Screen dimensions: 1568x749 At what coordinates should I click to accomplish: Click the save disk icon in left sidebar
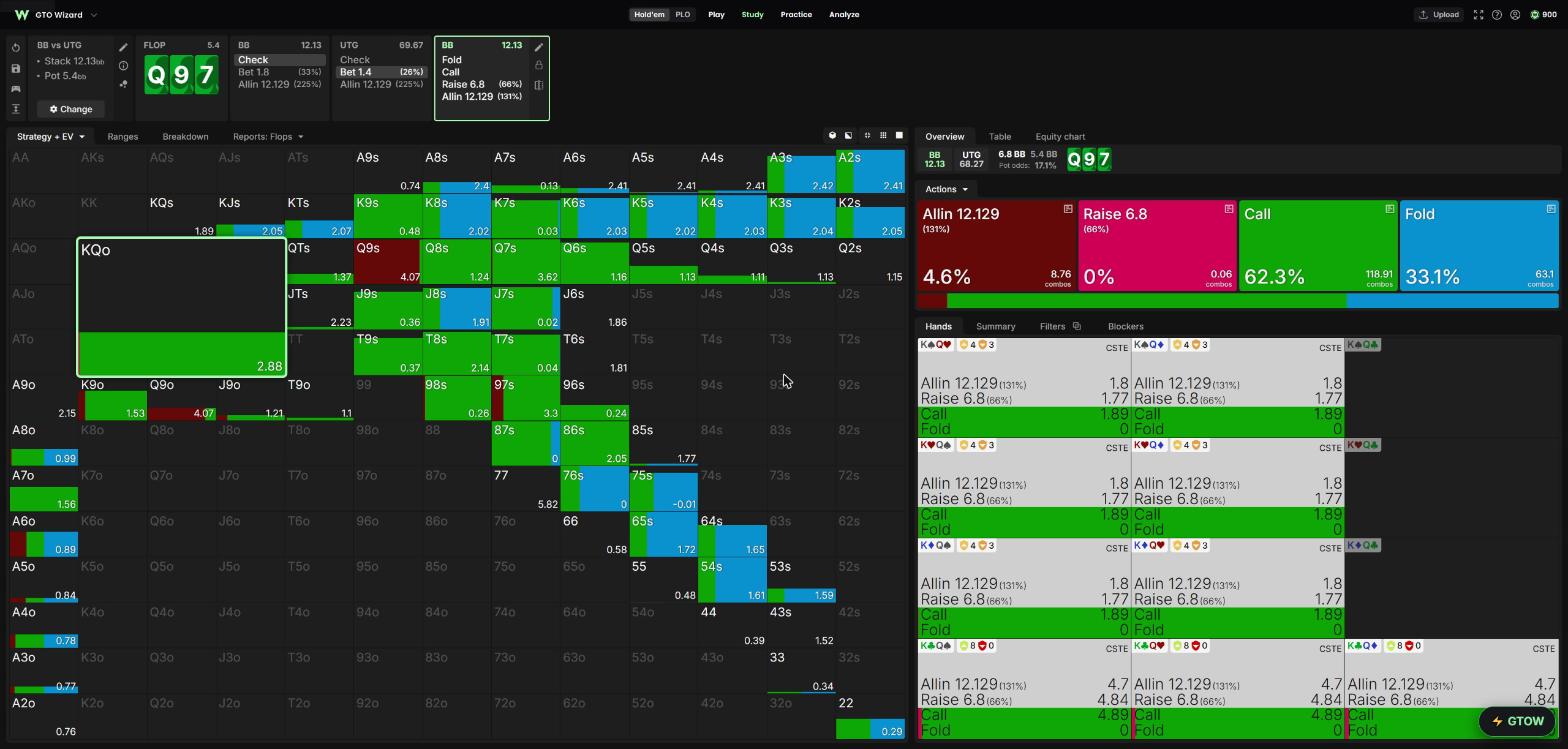pos(16,69)
